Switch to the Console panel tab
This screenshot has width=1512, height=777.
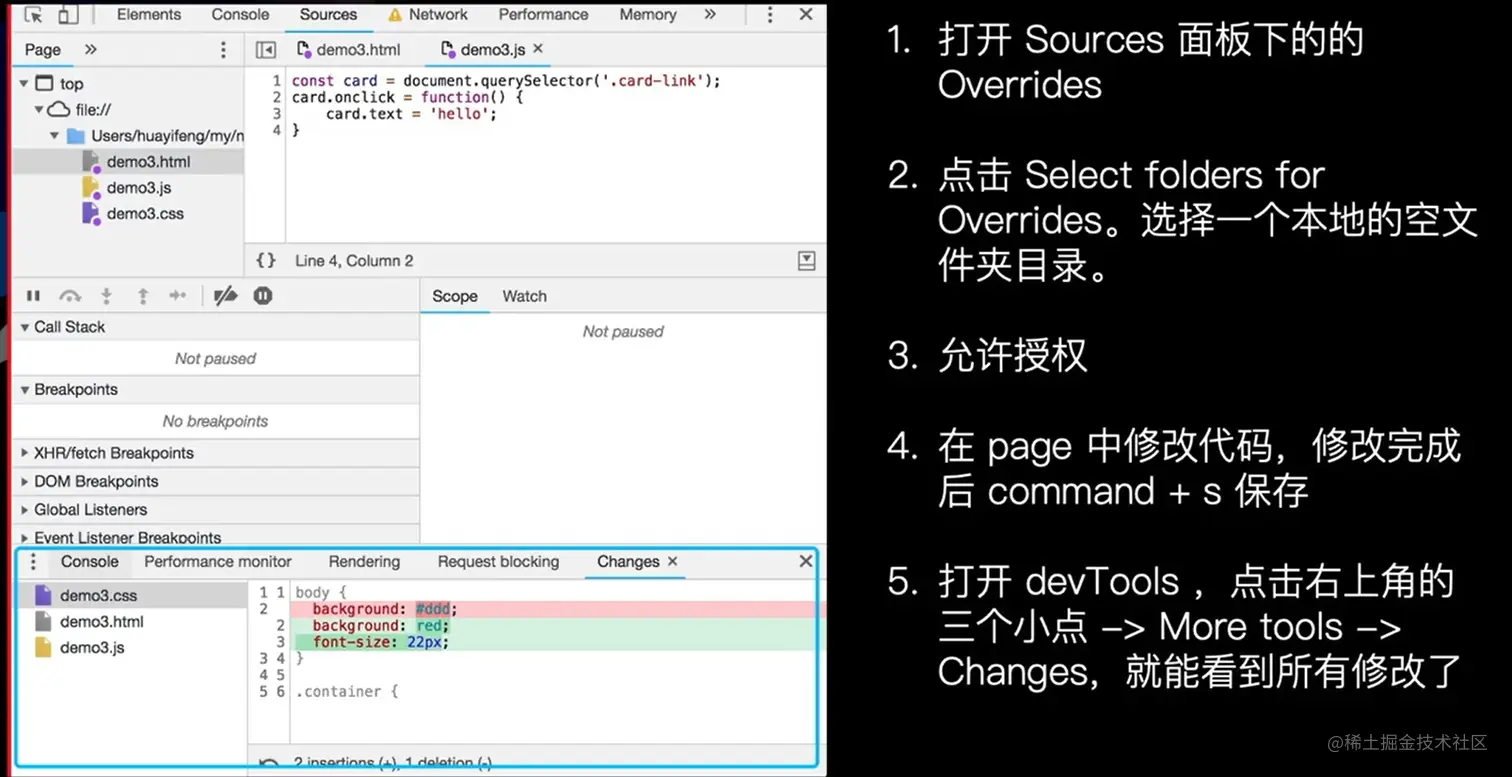click(240, 15)
